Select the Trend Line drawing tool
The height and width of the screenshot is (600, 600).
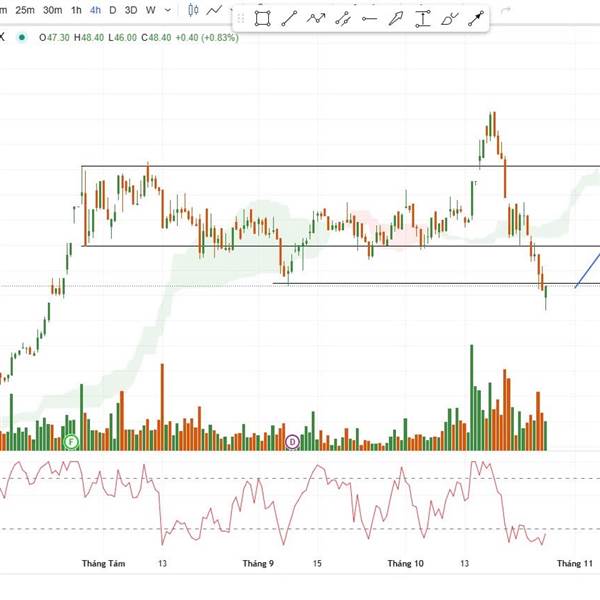290,18
